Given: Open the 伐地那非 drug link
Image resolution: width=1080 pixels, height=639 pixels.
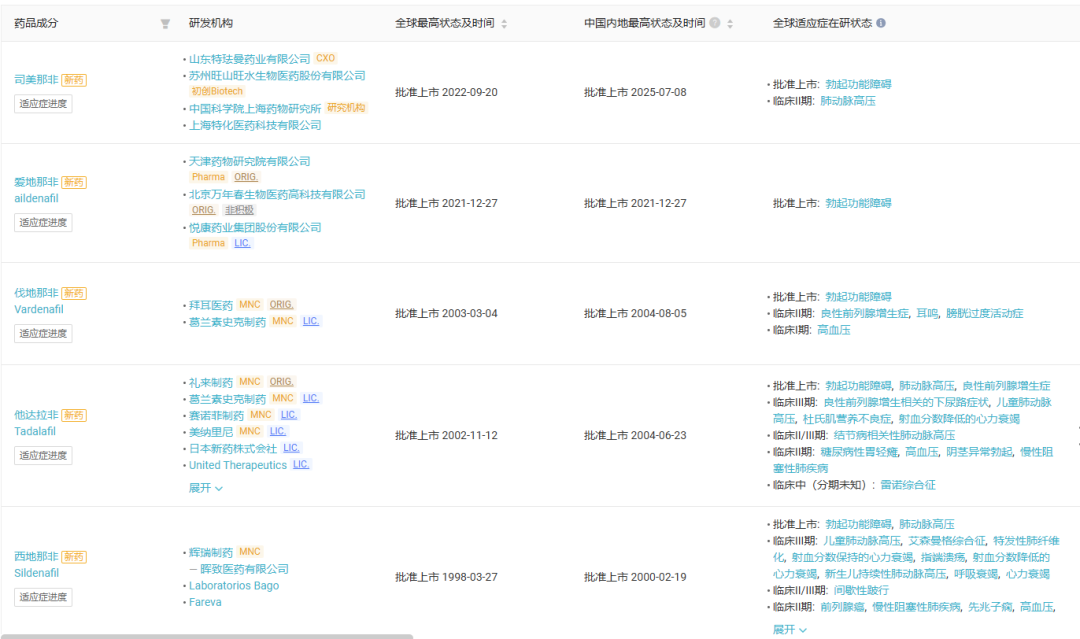Looking at the screenshot, I should click(36, 293).
